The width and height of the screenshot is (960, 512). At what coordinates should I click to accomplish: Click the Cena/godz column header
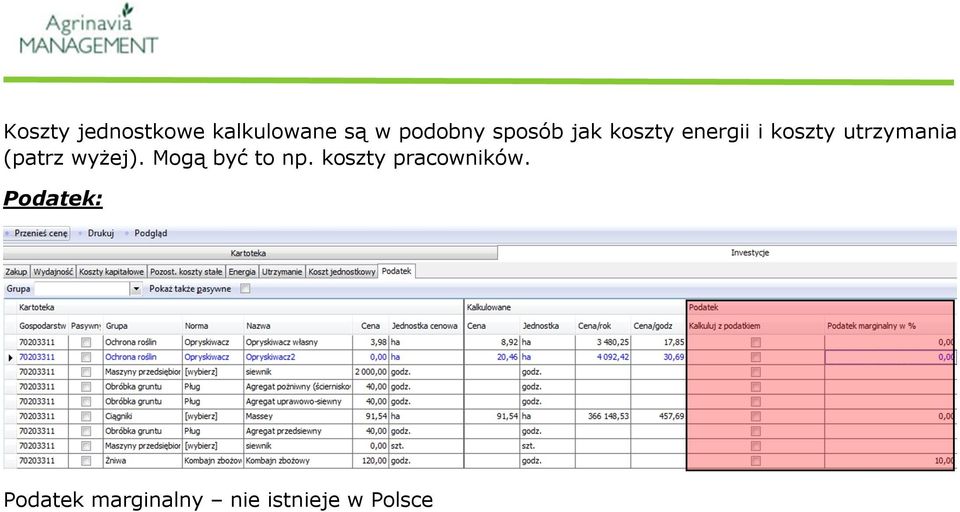tap(658, 326)
